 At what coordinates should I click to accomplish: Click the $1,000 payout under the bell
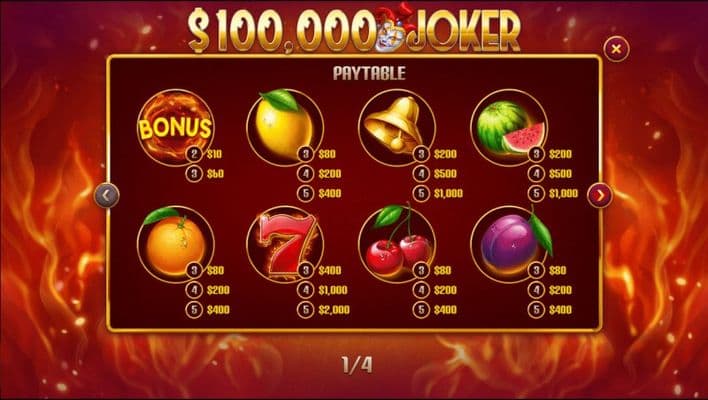click(448, 193)
